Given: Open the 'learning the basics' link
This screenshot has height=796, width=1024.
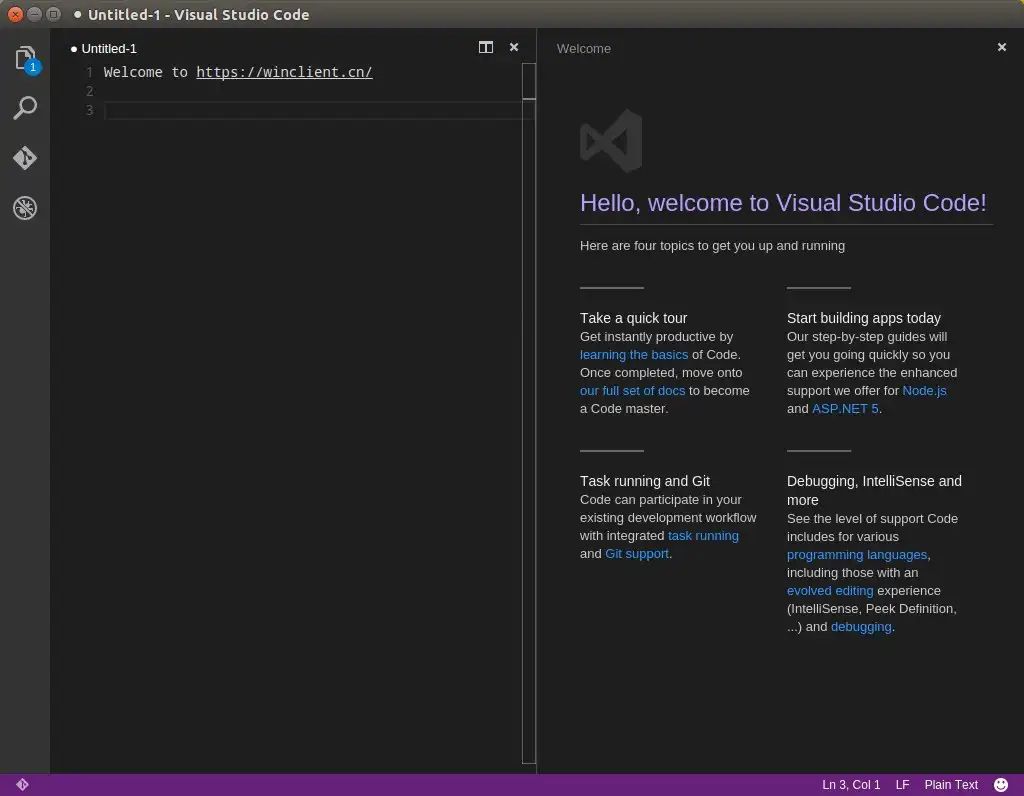Looking at the screenshot, I should (633, 355).
